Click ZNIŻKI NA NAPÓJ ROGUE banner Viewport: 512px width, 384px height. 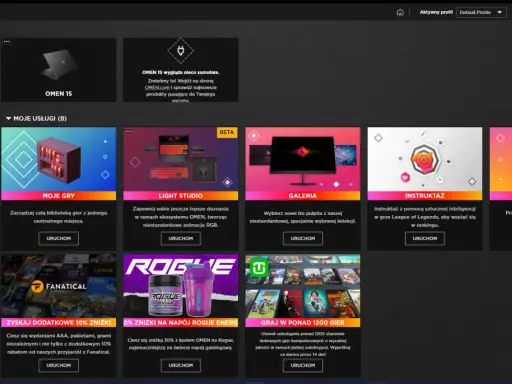(181, 323)
